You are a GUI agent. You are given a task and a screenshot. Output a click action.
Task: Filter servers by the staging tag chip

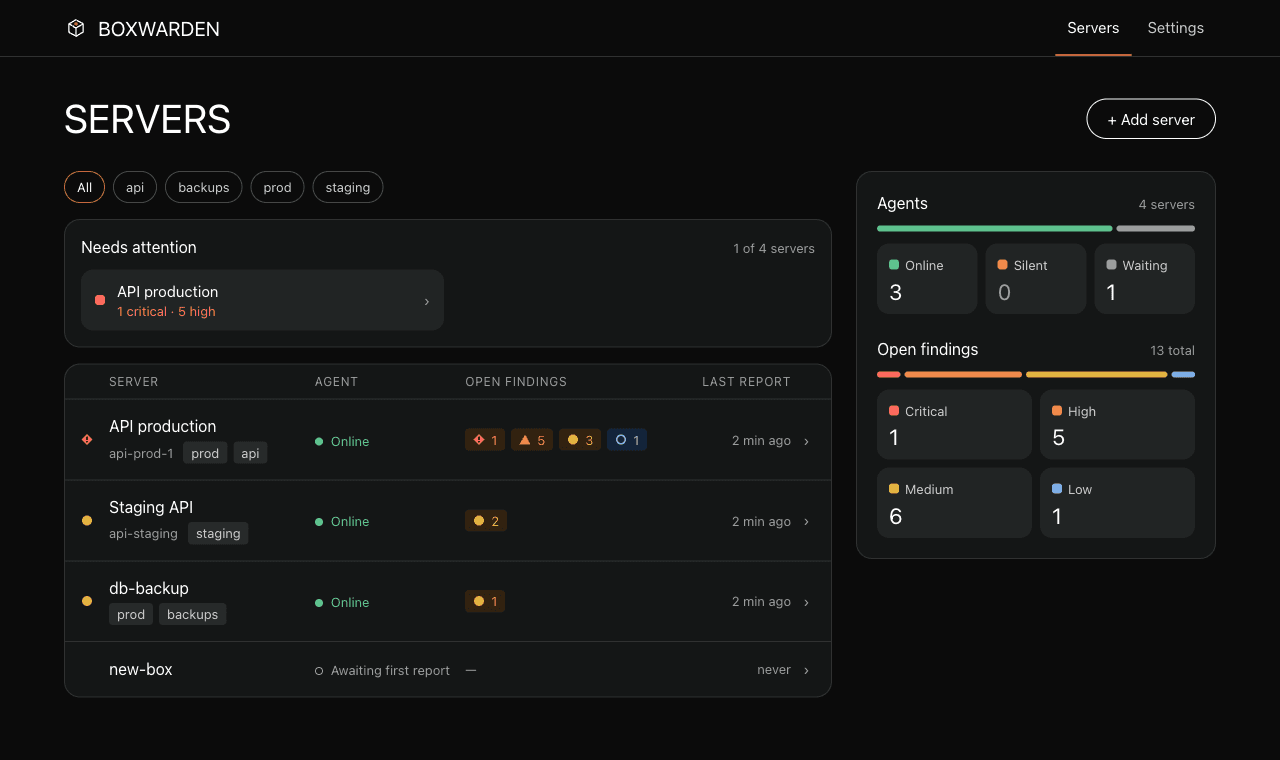[348, 187]
